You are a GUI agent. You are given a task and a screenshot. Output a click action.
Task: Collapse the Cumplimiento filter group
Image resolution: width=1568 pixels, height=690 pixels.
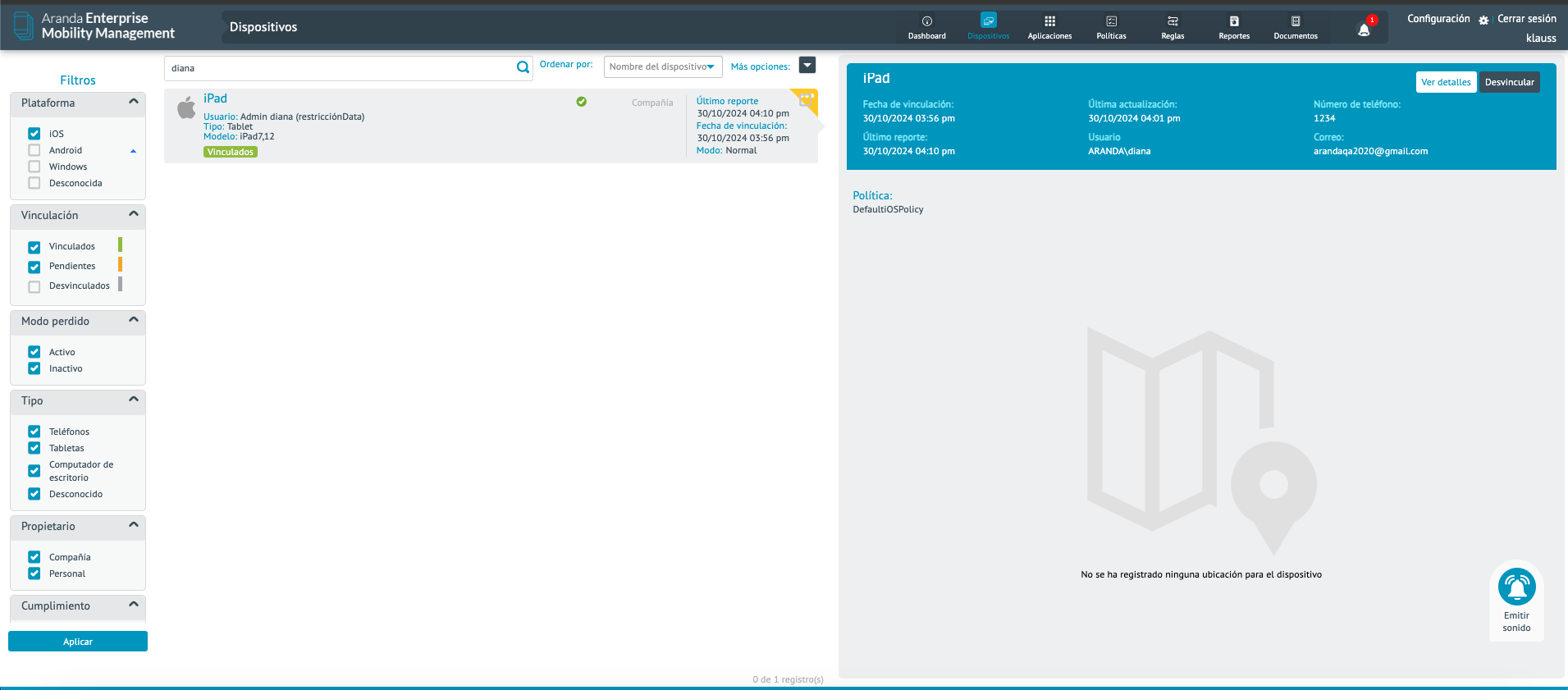pos(134,605)
